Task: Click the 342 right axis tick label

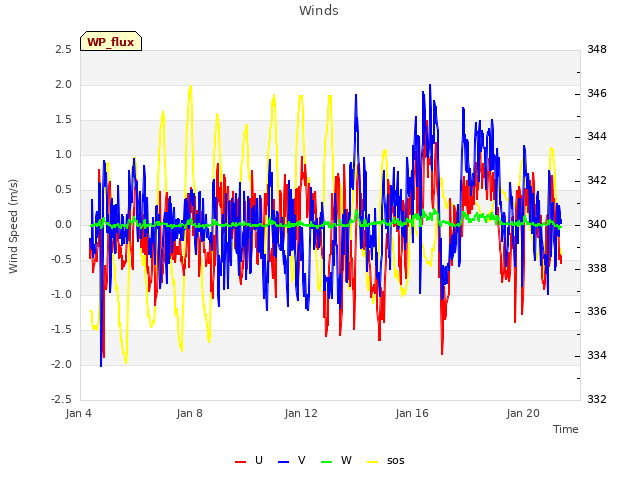Action: coord(597,180)
